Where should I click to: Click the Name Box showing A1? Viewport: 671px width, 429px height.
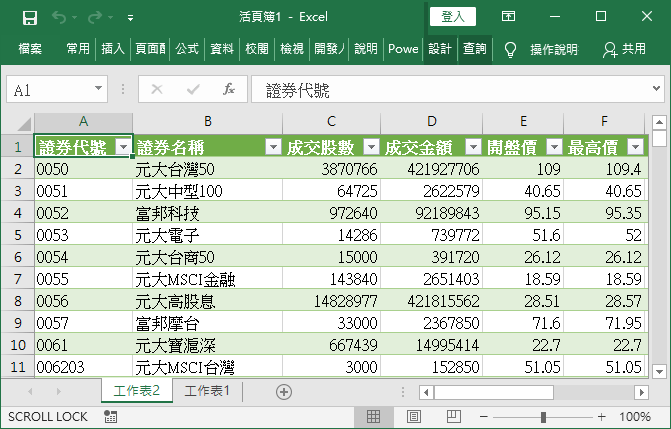[x=49, y=89]
